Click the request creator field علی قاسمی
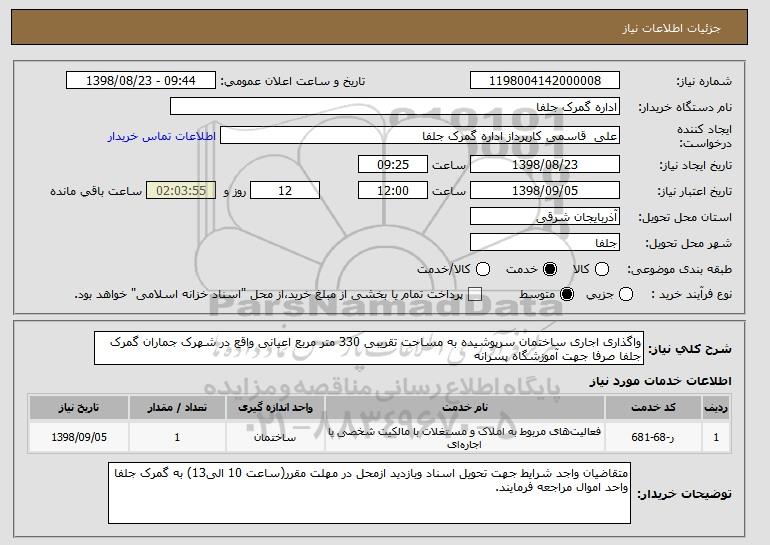This screenshot has width=770, height=545. tap(420, 136)
